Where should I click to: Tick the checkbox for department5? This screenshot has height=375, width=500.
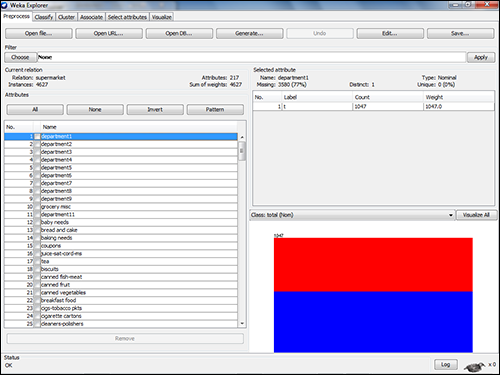(37, 167)
